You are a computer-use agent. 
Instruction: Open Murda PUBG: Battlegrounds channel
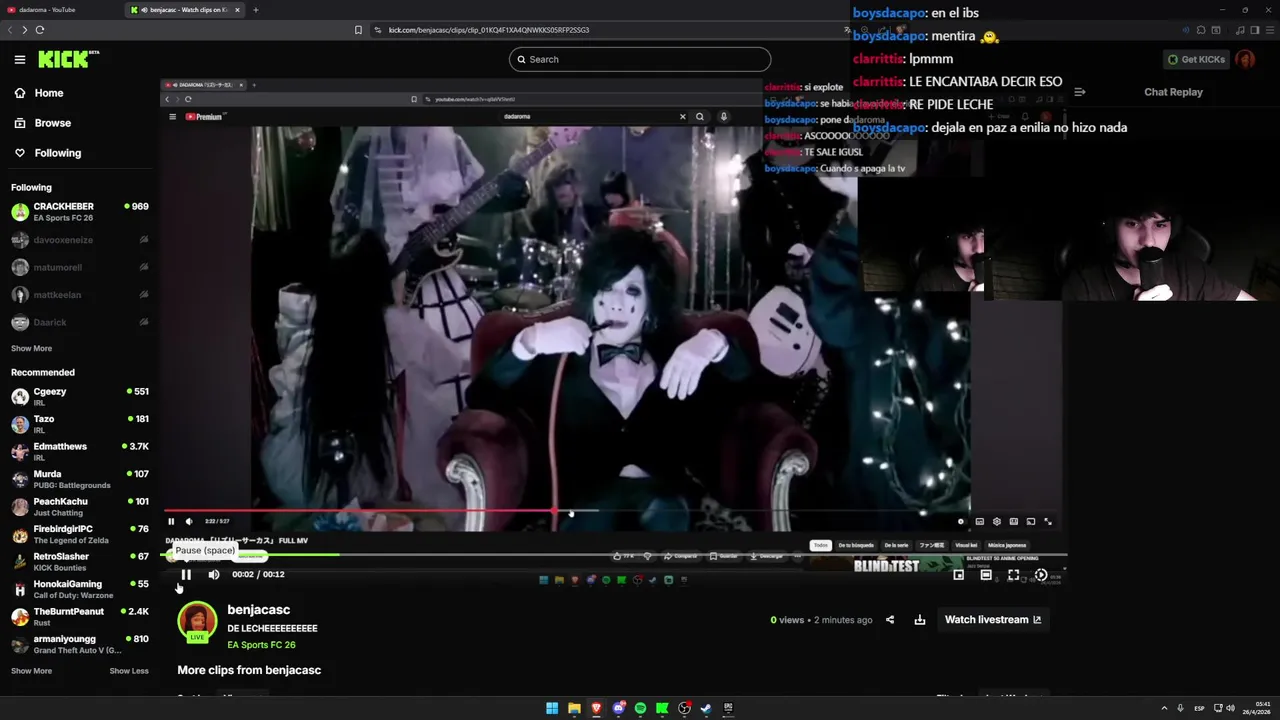point(80,479)
